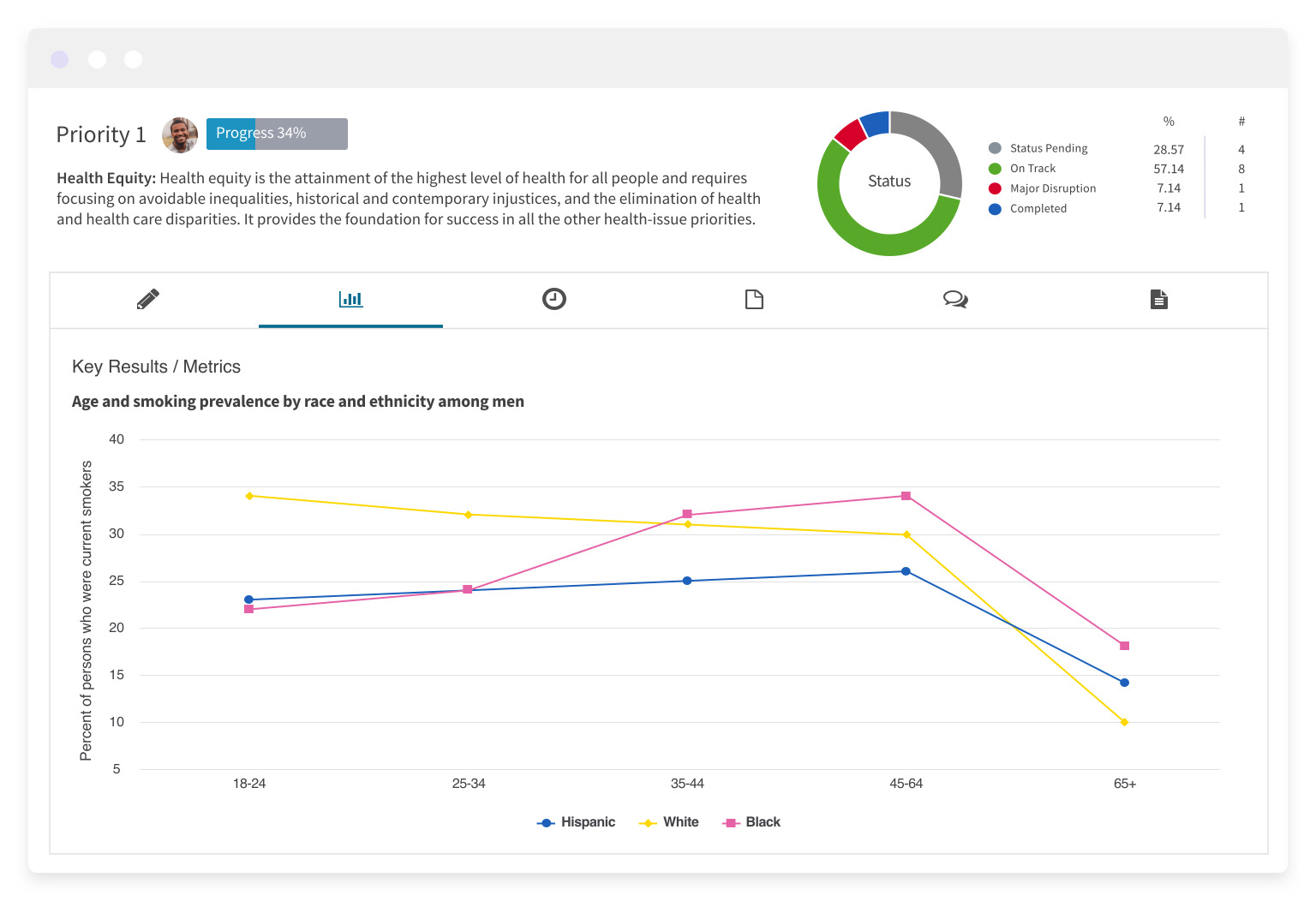
Task: Hide the Black series via its legend marker
Action: (729, 821)
